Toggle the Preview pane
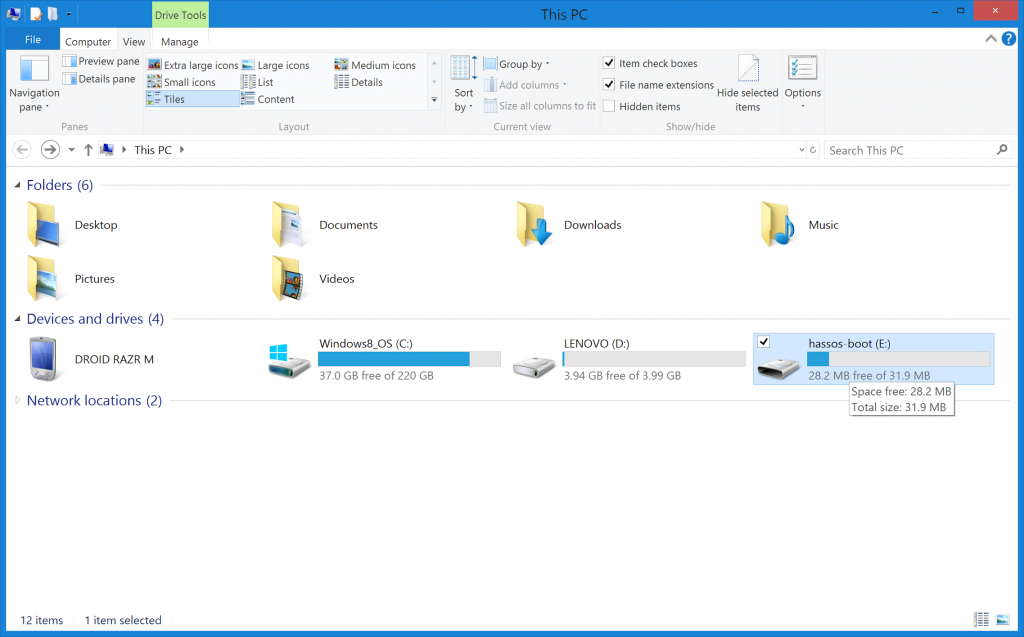Image resolution: width=1024 pixels, height=637 pixels. point(101,61)
